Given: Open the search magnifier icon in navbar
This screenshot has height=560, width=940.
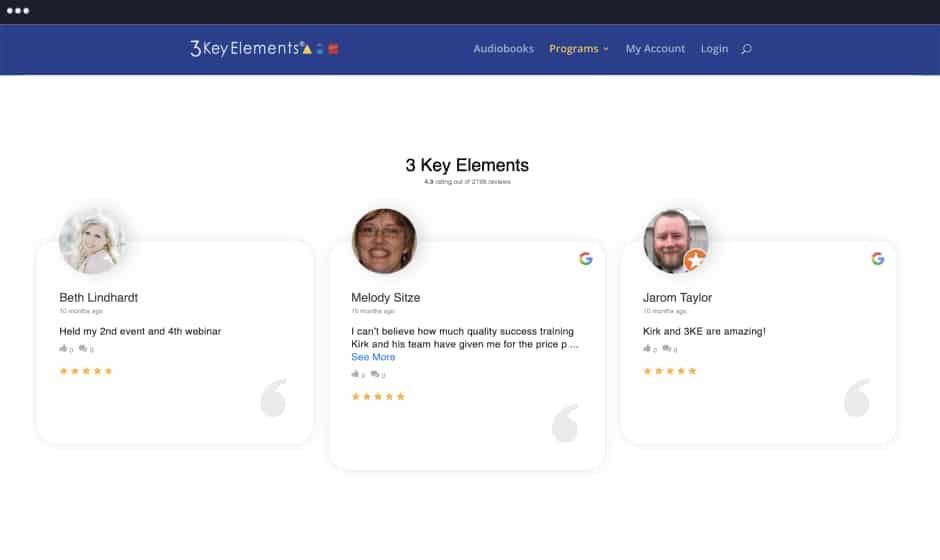Looking at the screenshot, I should [746, 49].
